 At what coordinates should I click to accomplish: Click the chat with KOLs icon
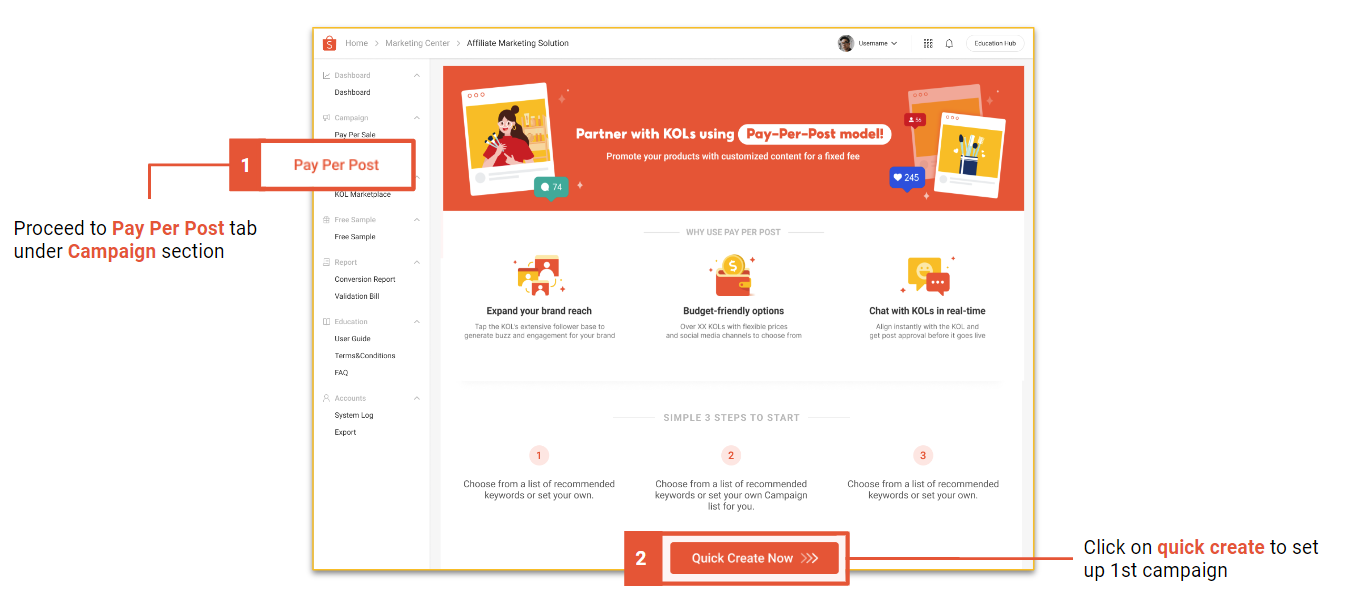click(x=927, y=276)
